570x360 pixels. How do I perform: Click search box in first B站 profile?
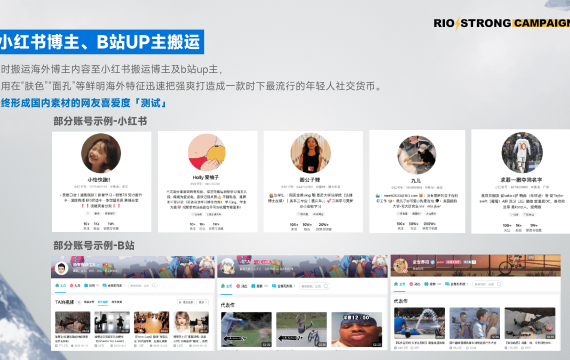click(143, 285)
